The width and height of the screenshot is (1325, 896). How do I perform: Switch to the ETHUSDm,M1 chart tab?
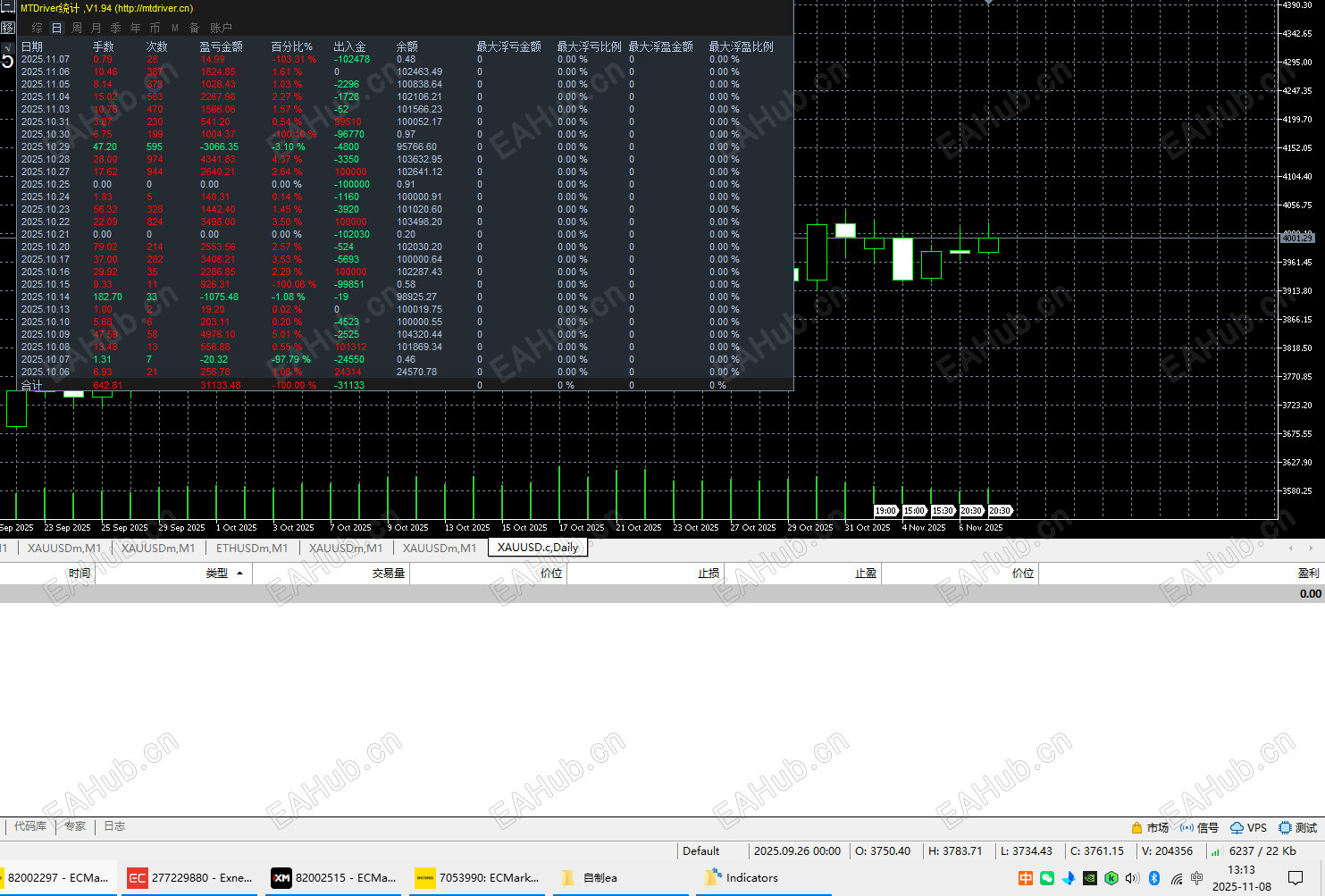[252, 548]
